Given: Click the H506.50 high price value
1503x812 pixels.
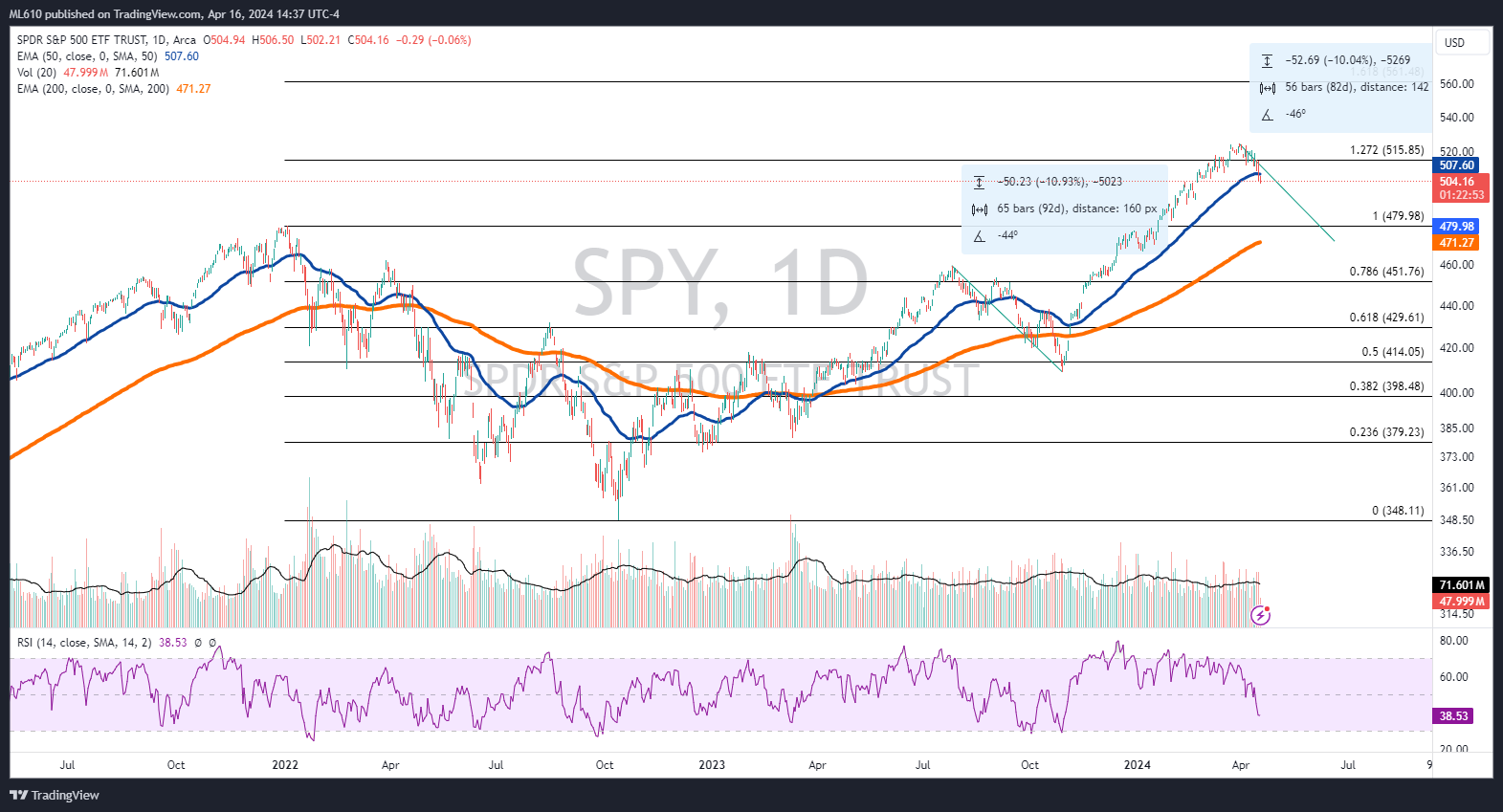Looking at the screenshot, I should pos(273,40).
